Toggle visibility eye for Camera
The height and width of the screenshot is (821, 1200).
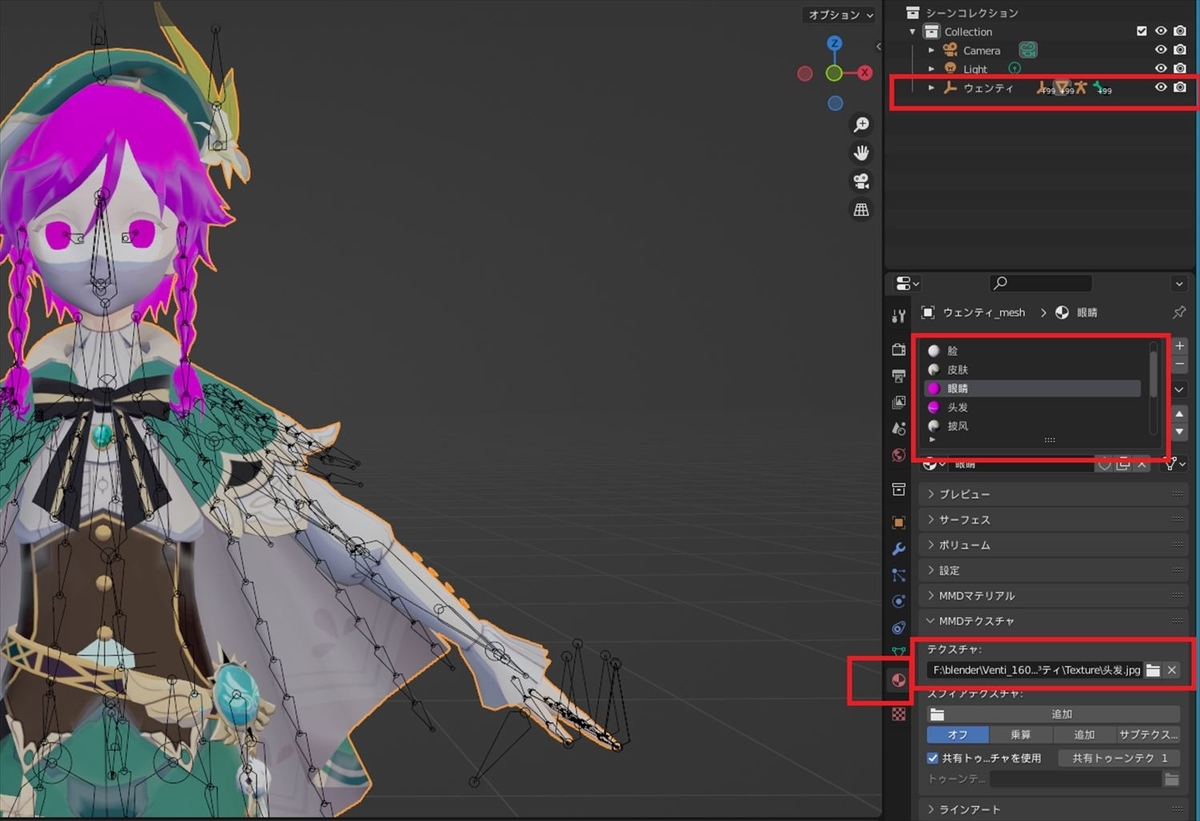point(1161,50)
